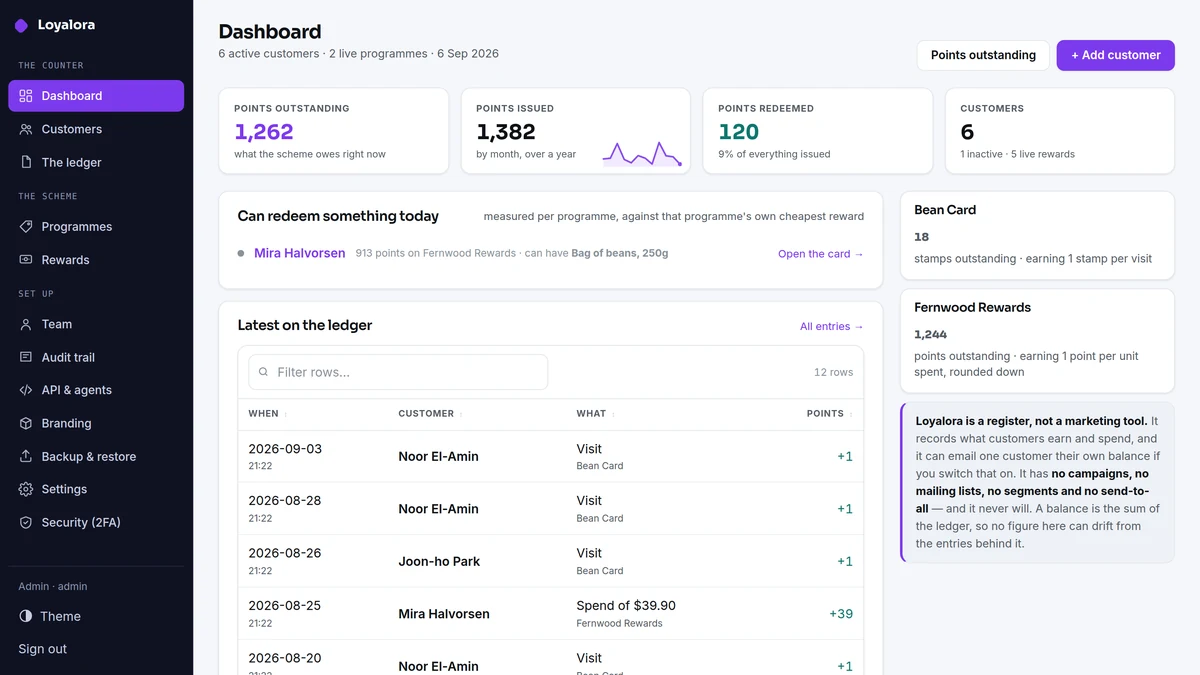
Task: Click Noor El-Amin in the 2026-08-28 row
Action: 438,509
